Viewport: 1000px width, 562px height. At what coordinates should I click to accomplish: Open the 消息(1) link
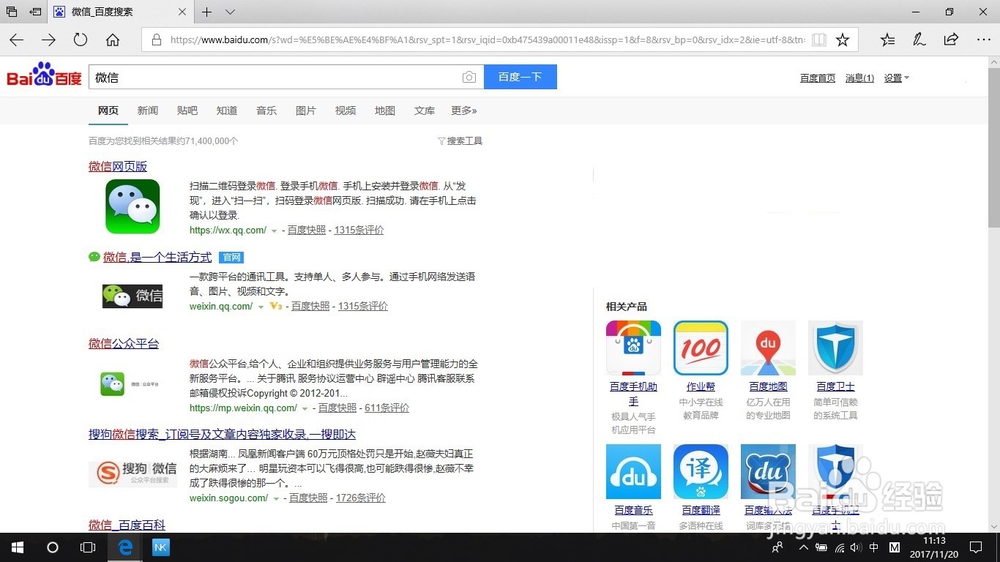(x=859, y=78)
